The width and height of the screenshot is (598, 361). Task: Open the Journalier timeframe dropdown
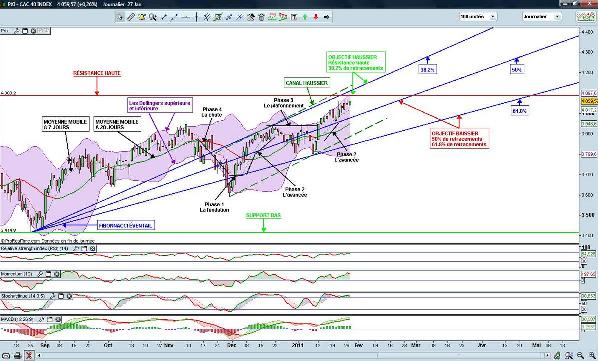(x=541, y=17)
